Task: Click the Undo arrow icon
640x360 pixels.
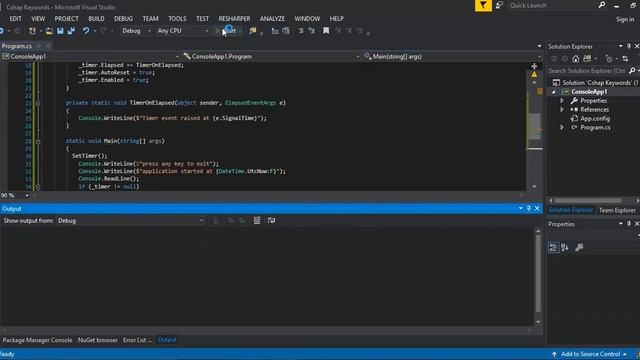Action: tap(86, 31)
